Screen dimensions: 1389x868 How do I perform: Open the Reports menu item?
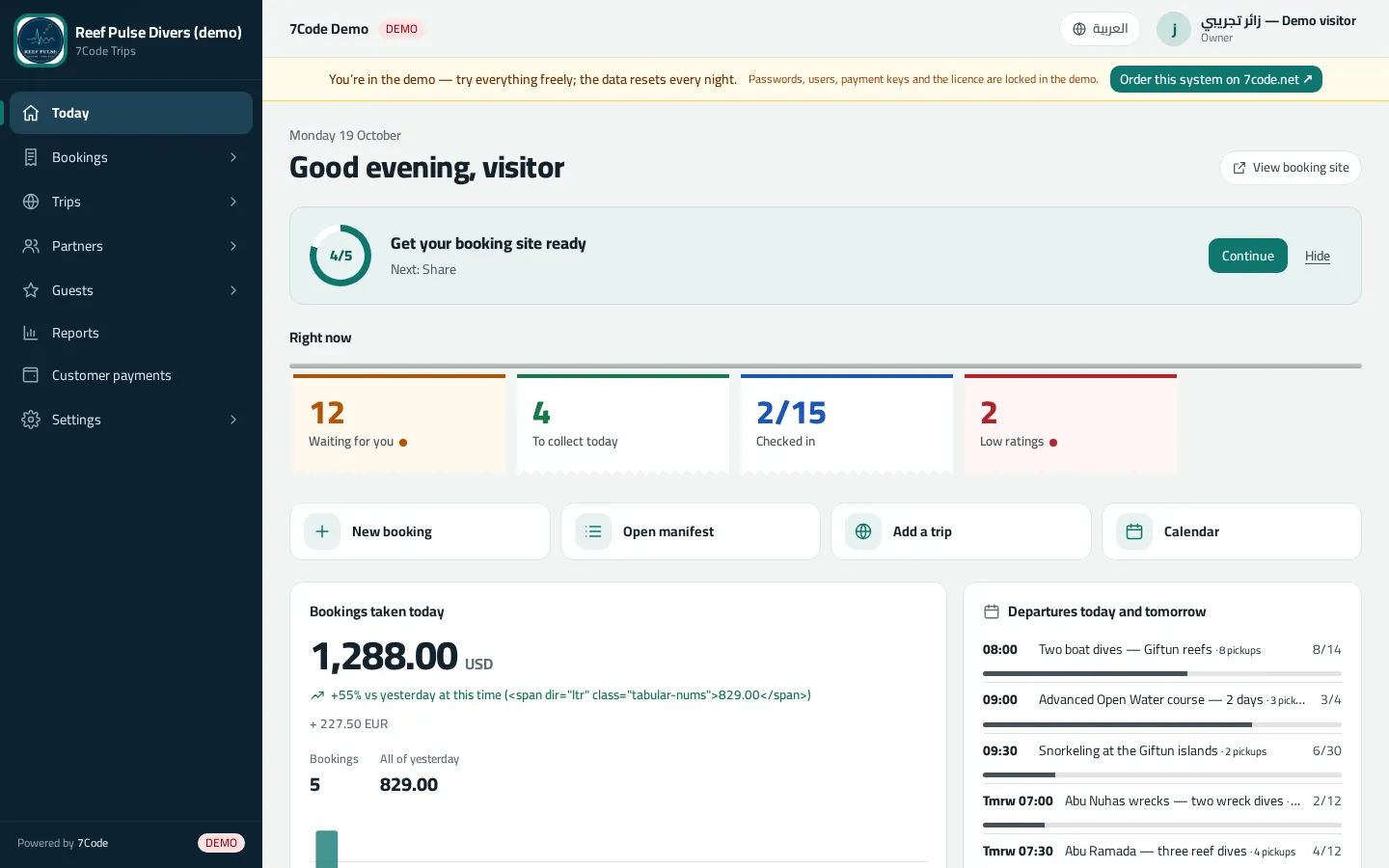[131, 333]
